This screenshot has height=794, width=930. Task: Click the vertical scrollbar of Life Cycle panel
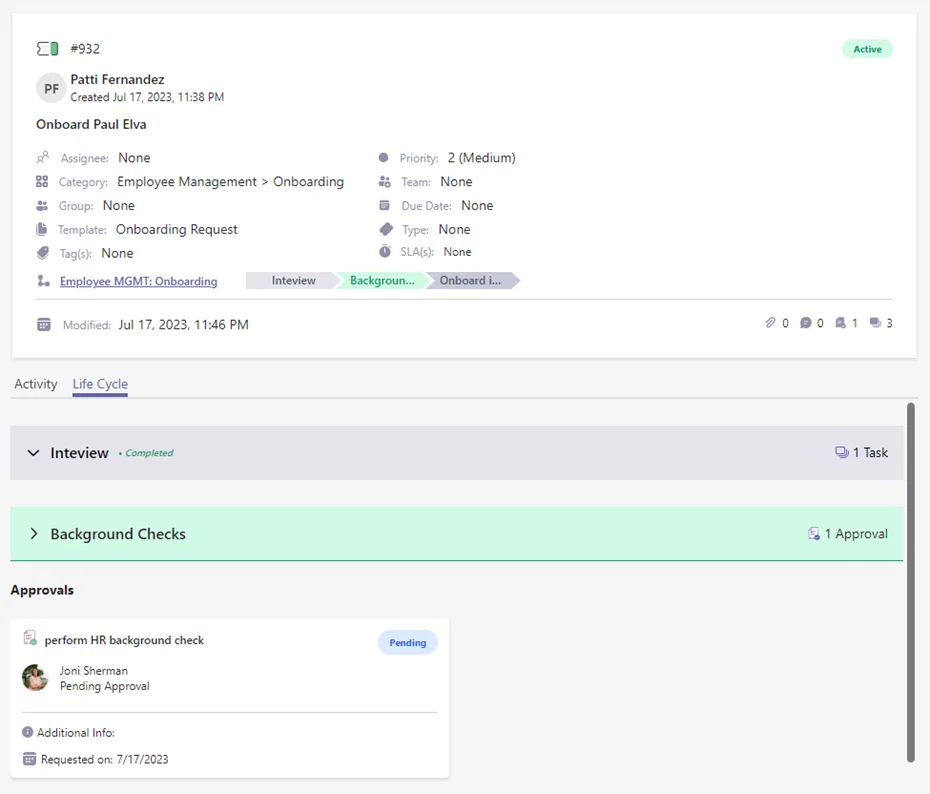[910, 582]
